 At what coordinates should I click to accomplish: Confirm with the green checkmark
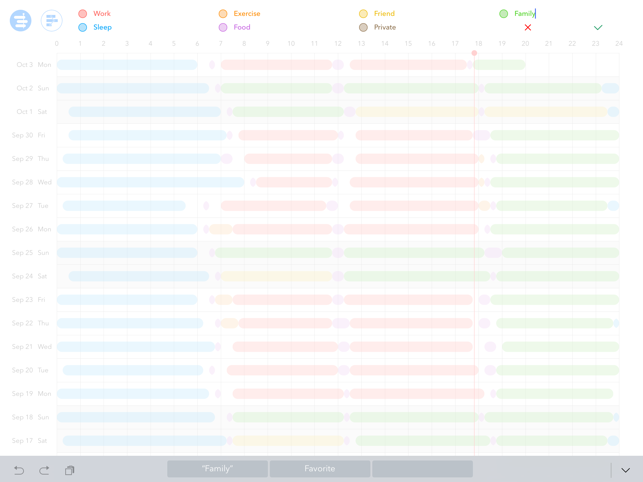[x=598, y=28]
